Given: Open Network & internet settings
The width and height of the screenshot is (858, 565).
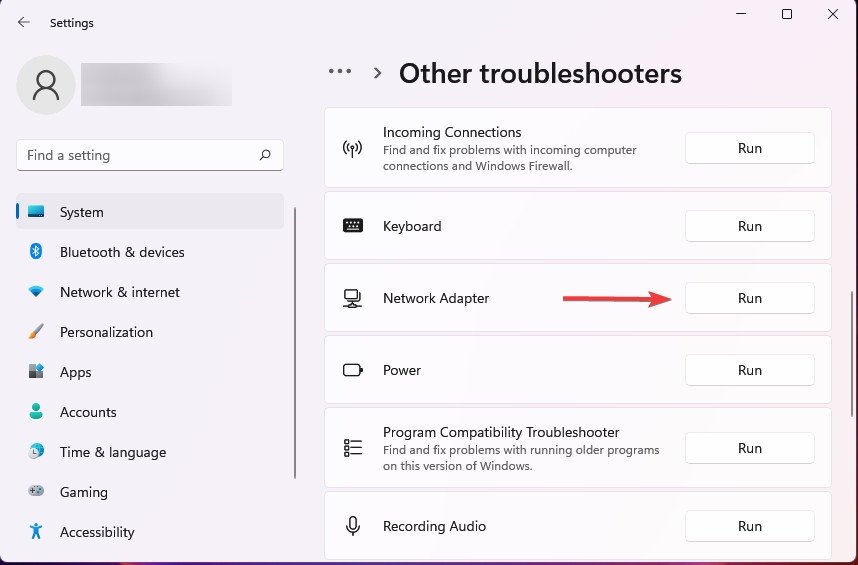Looking at the screenshot, I should 150,292.
